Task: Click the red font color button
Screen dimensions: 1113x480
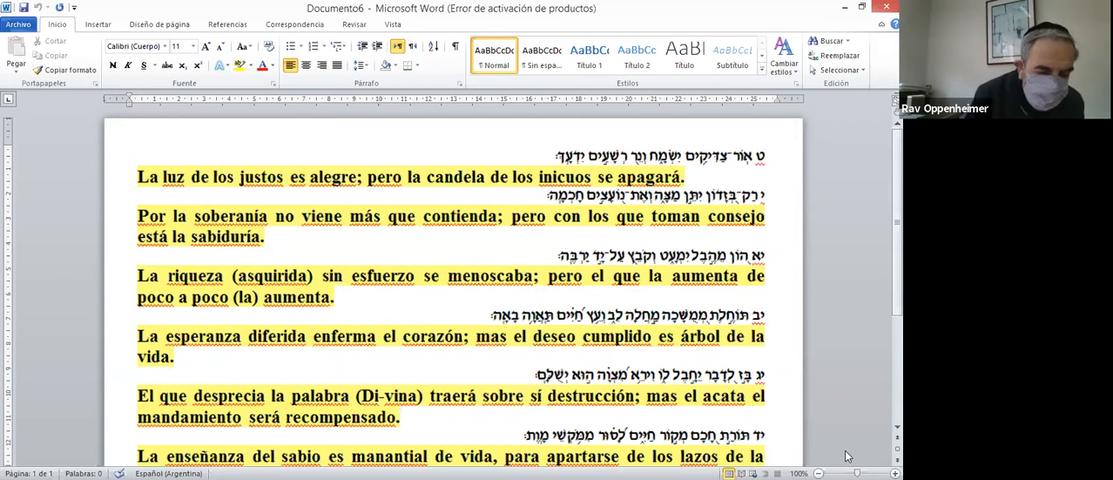Action: click(262, 65)
